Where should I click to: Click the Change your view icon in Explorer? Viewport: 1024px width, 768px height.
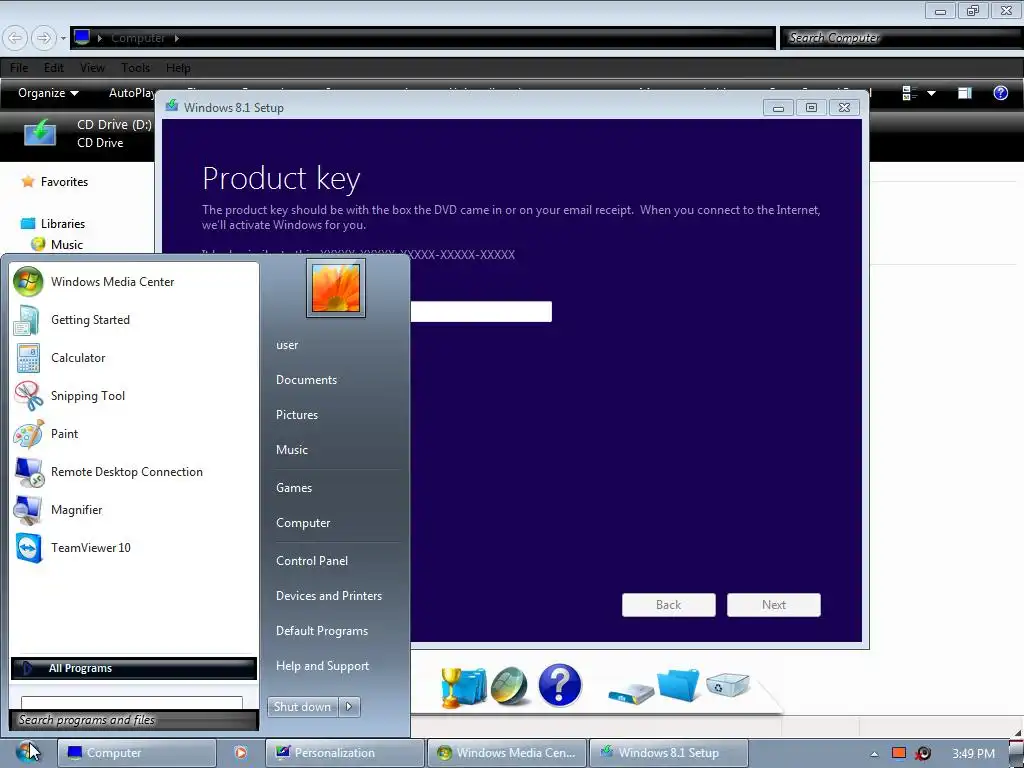pyautogui.click(x=910, y=93)
